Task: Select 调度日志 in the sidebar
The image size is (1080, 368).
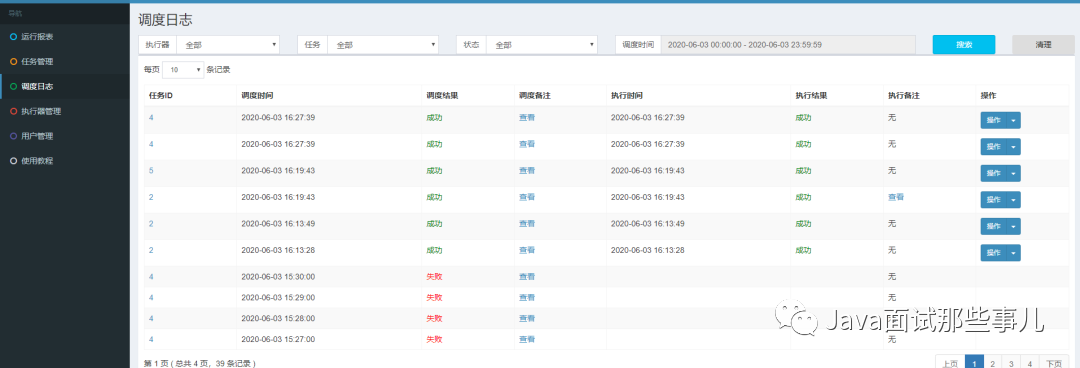Action: point(37,86)
